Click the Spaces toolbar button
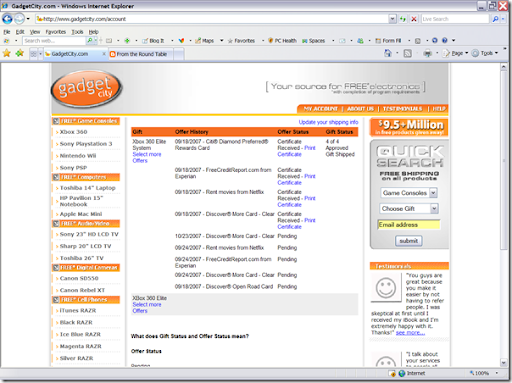Viewport: 512px width, 383px height. pos(313,41)
